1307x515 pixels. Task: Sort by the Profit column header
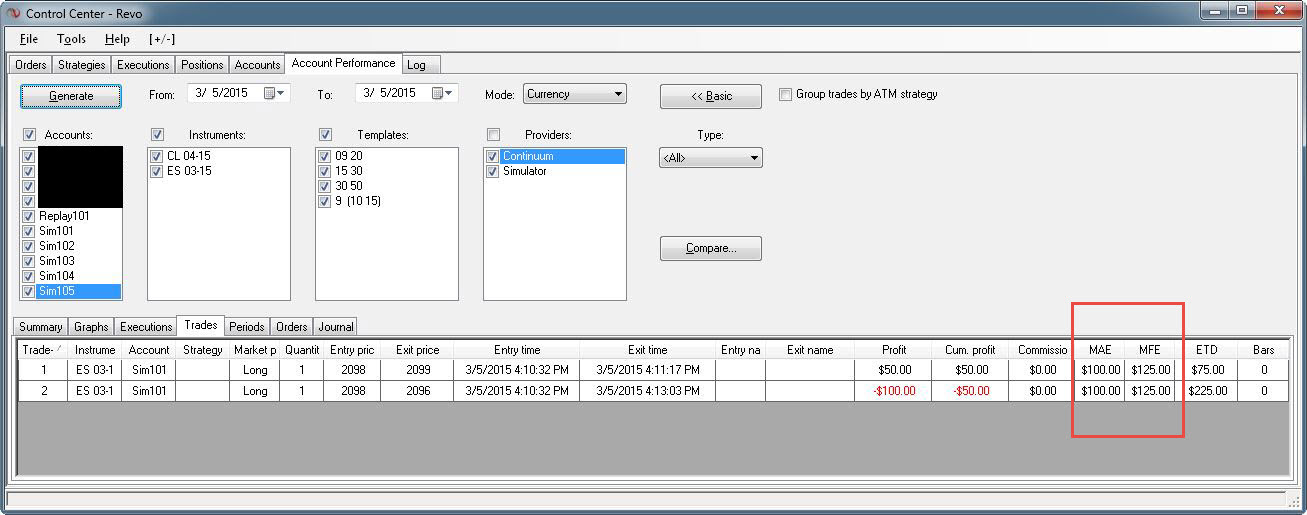[x=894, y=350]
